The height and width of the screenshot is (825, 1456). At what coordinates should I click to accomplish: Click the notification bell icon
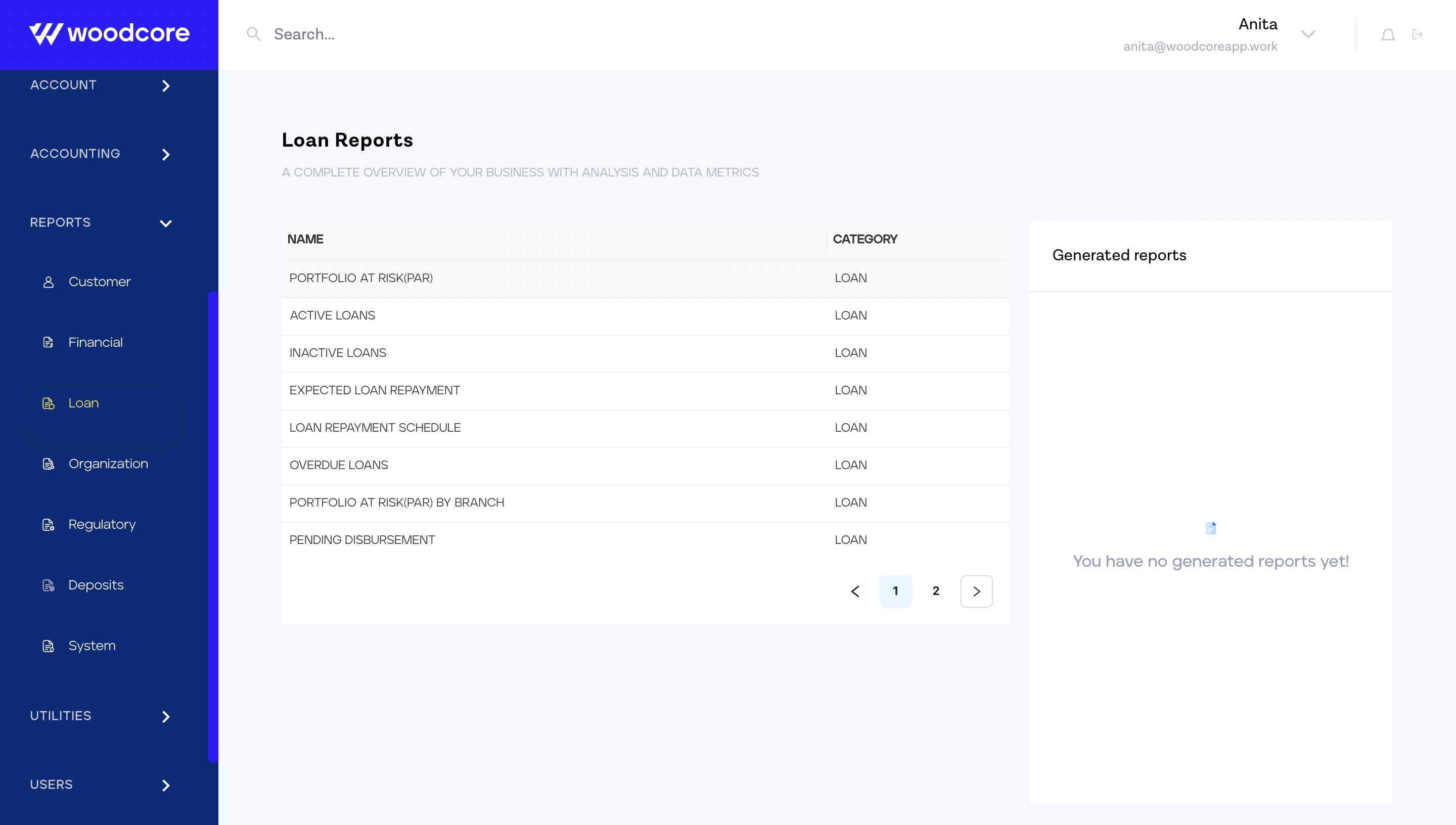pos(1387,35)
